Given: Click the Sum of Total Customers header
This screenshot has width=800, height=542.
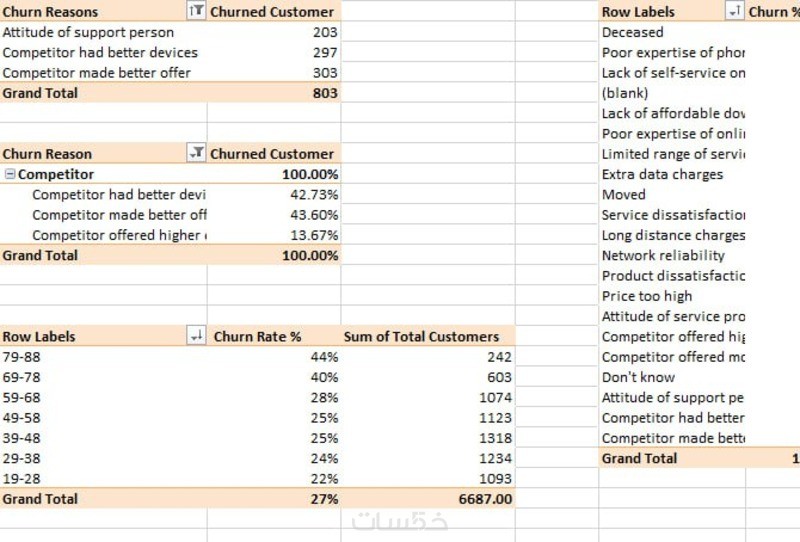Looking at the screenshot, I should 421,337.
